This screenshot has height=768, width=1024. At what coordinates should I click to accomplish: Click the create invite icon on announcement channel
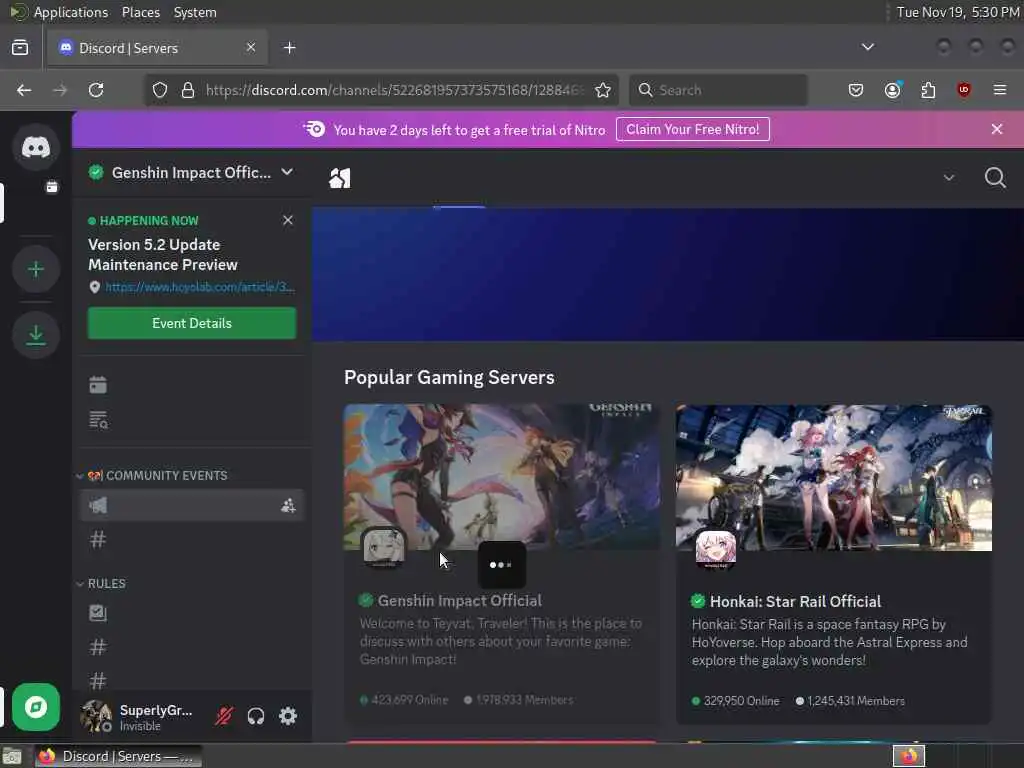288,505
